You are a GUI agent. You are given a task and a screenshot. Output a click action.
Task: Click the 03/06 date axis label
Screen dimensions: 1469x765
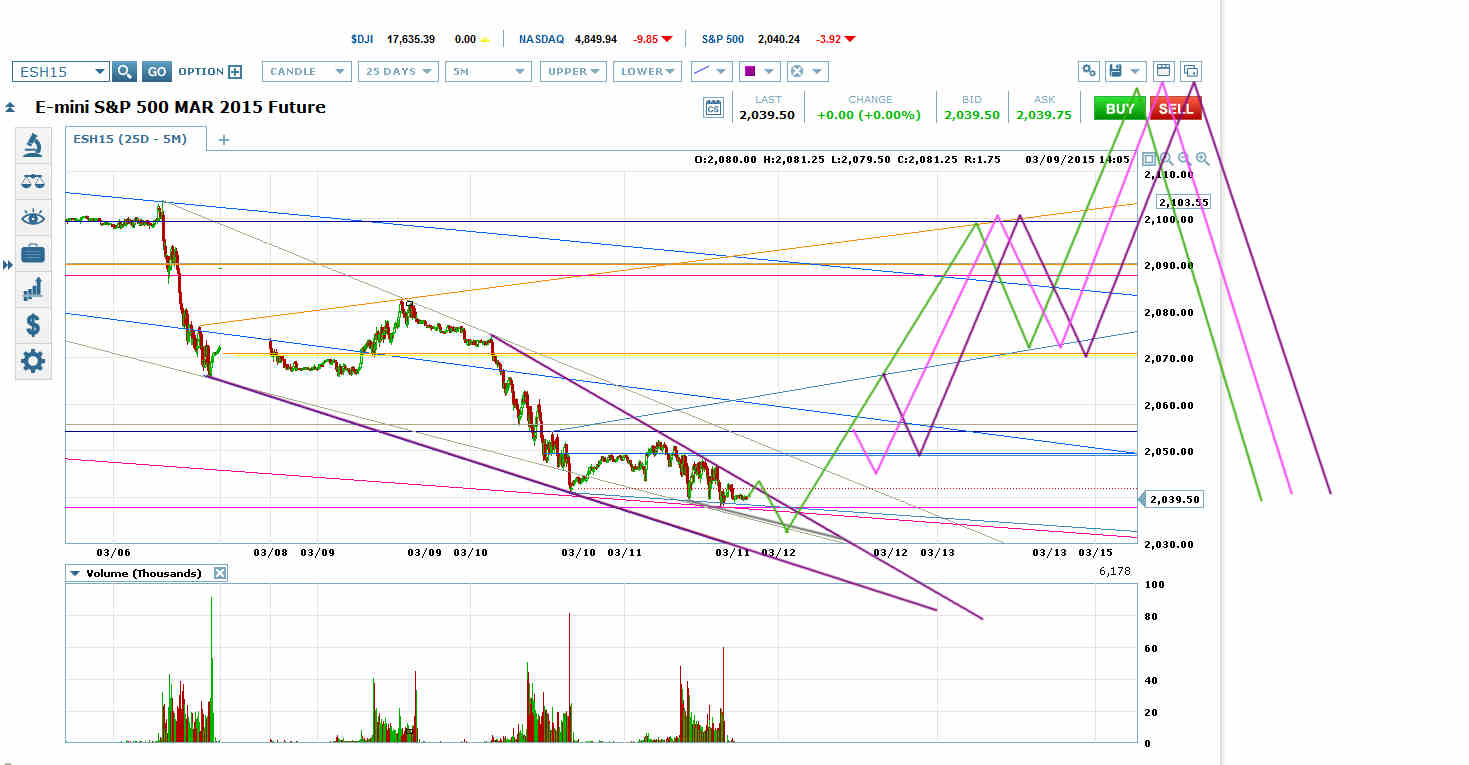113,552
